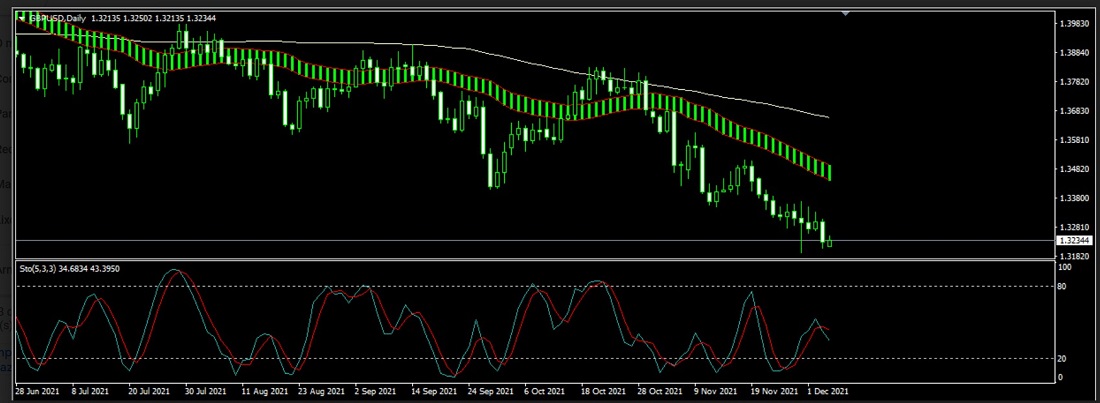Click the chart shift triangle marker at top
1100x403 pixels.
pyautogui.click(x=846, y=13)
